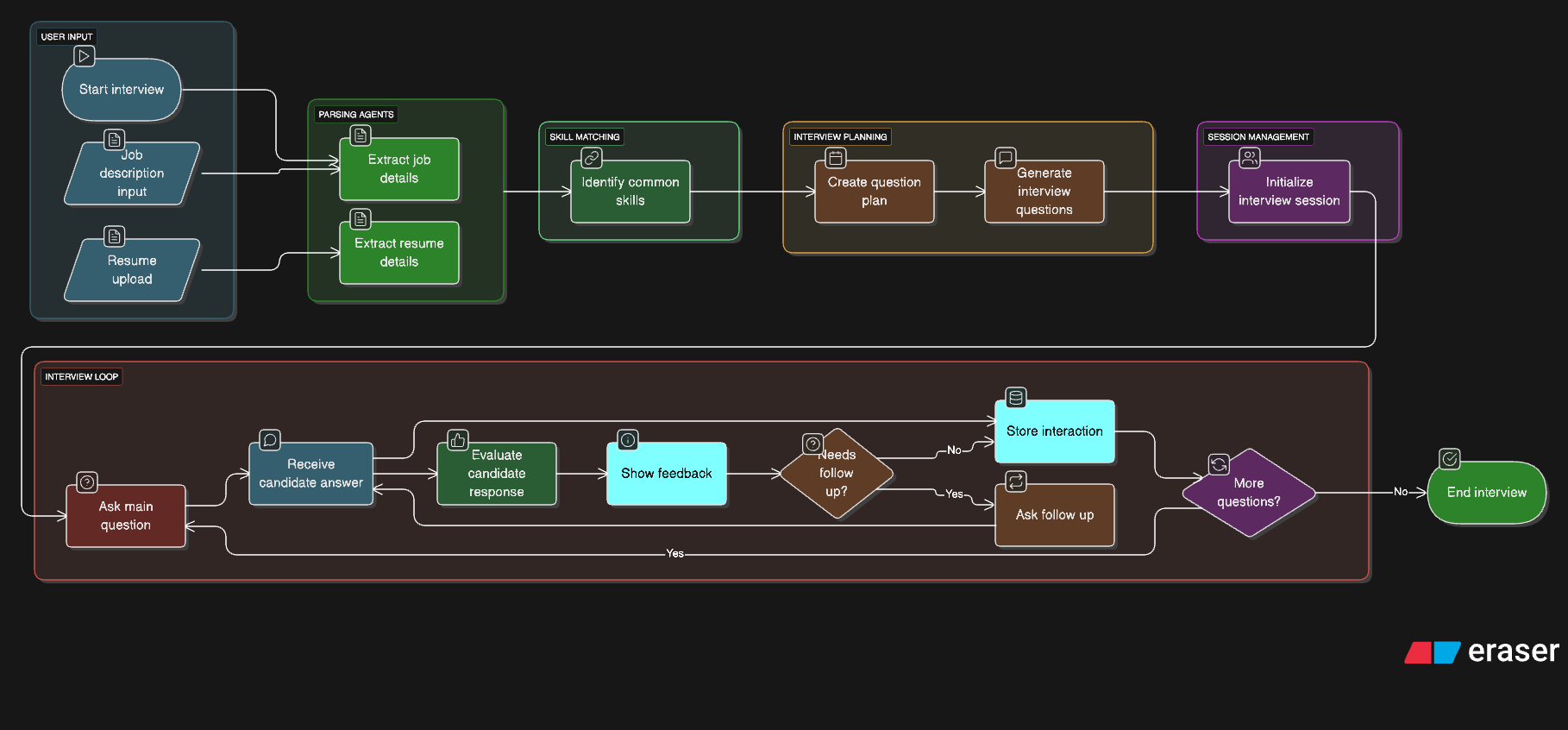This screenshot has height=730, width=1568.
Task: Click the SKILL MATCHING group label
Action: tap(585, 137)
